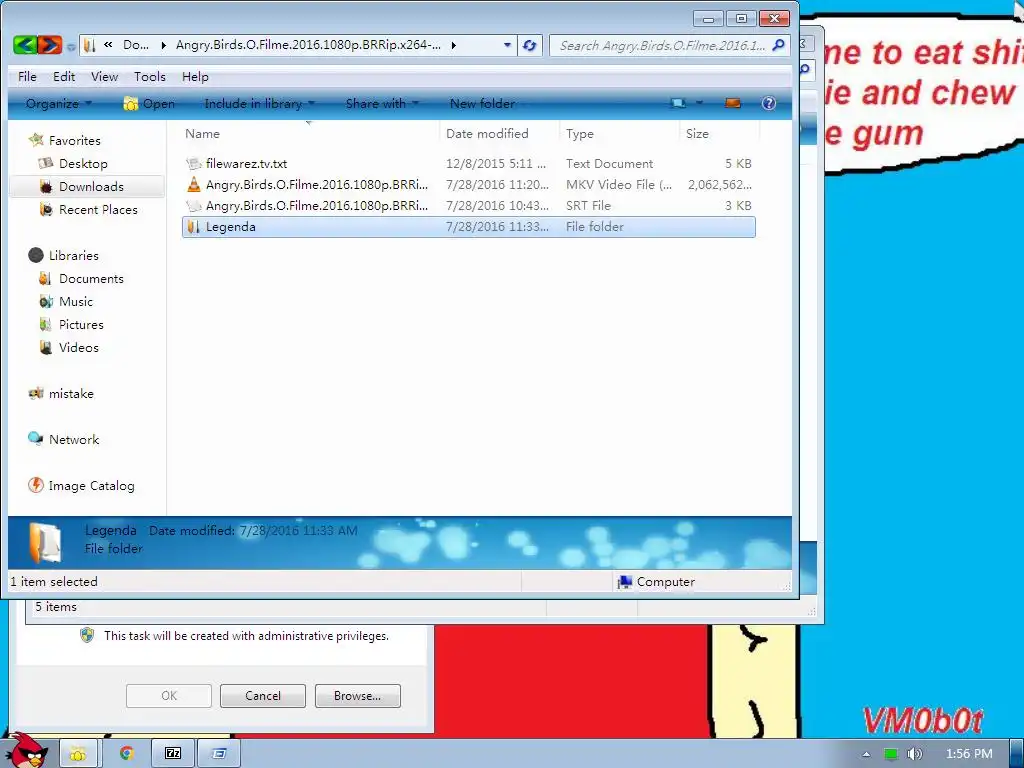Sort by the Name column header
Image resolution: width=1024 pixels, height=768 pixels.
coord(202,133)
